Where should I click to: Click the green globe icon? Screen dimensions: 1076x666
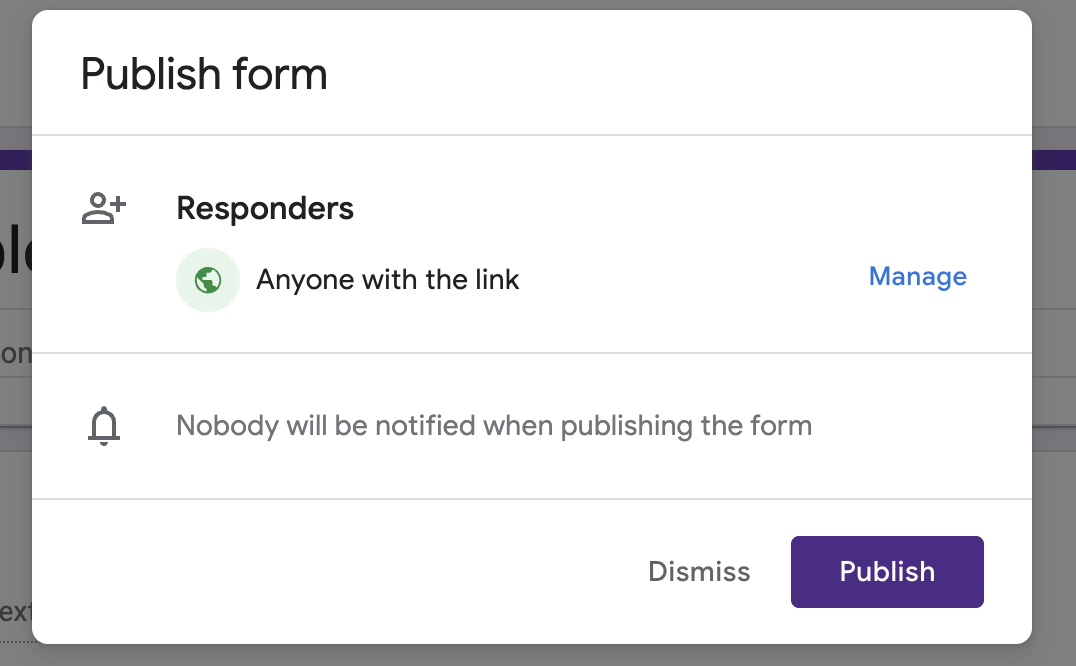(x=208, y=280)
